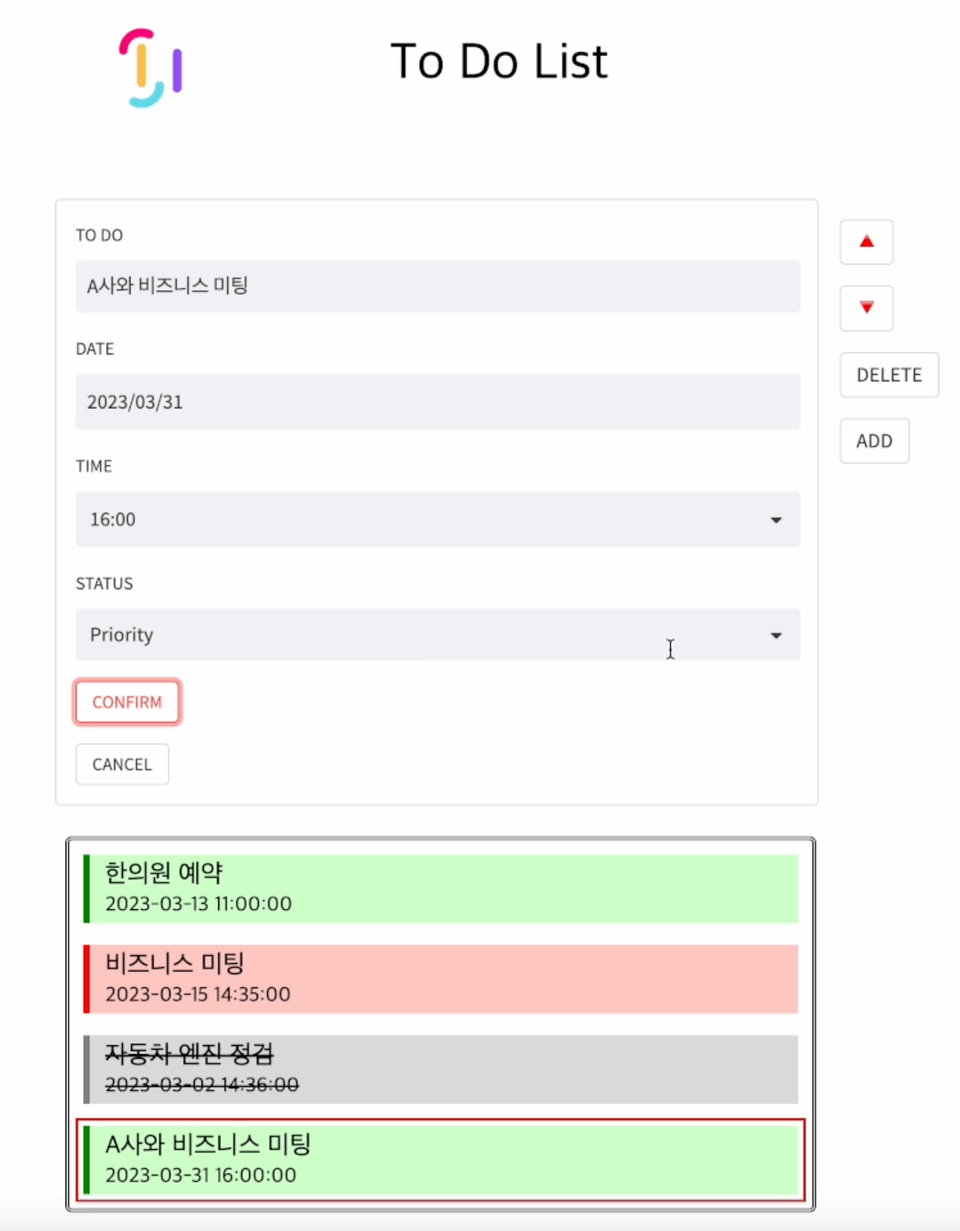Click the red up arrow button
Screen dimensions: 960x1231
click(x=866, y=242)
